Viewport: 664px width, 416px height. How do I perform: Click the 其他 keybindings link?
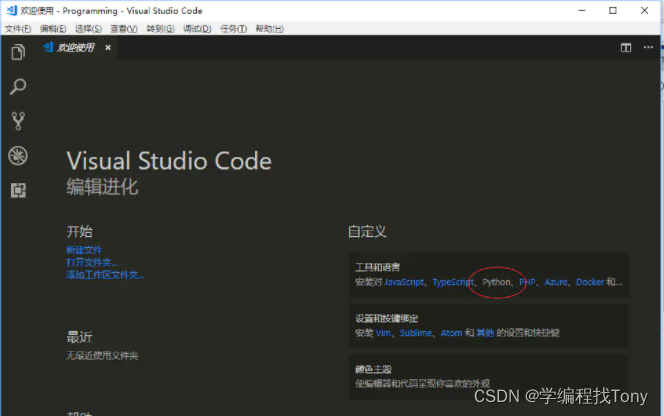click(x=485, y=333)
